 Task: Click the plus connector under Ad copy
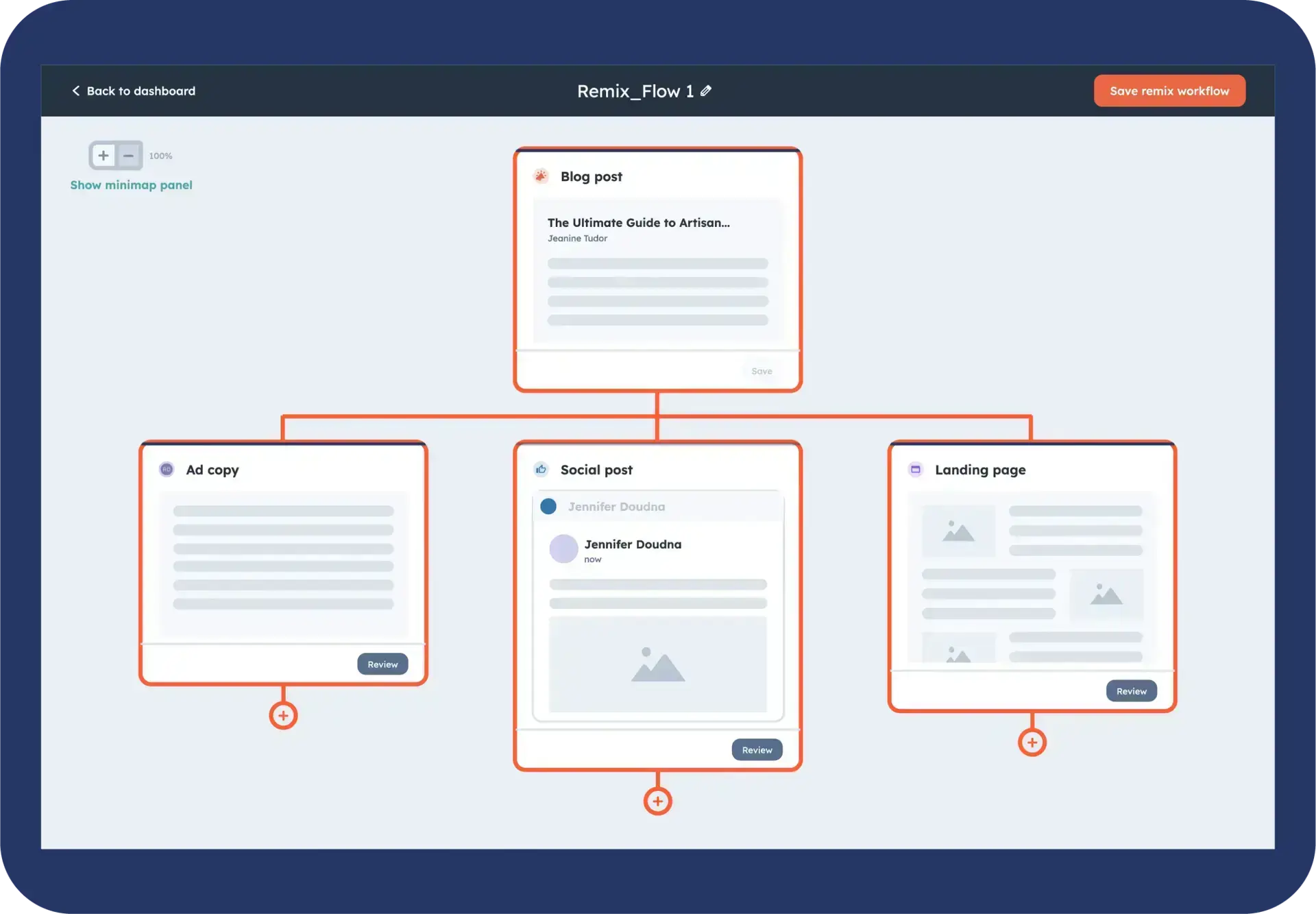tap(283, 715)
